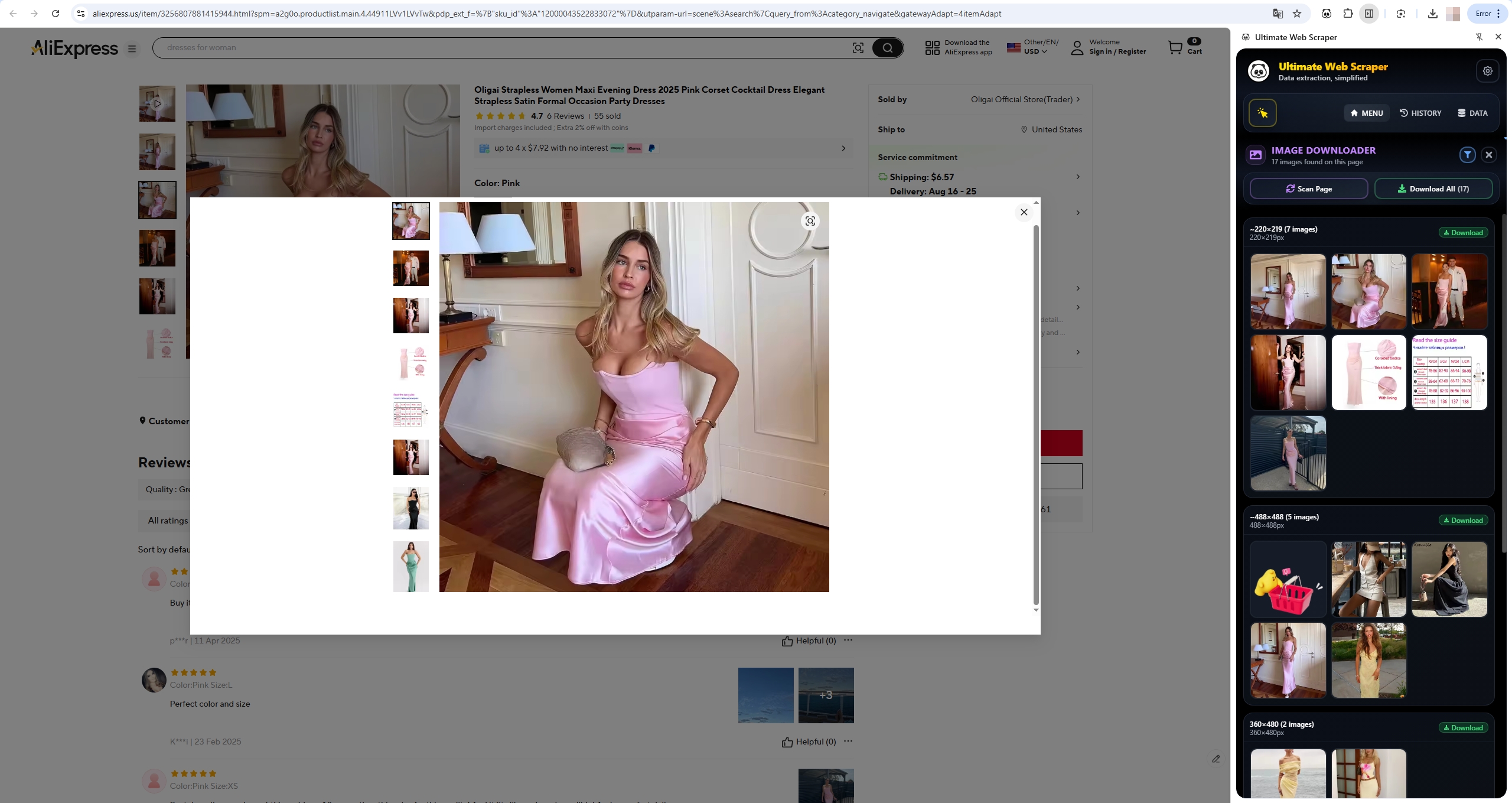Open the edit pencil icon near the panel
Viewport: 1512px width, 803px height.
coord(1216,759)
